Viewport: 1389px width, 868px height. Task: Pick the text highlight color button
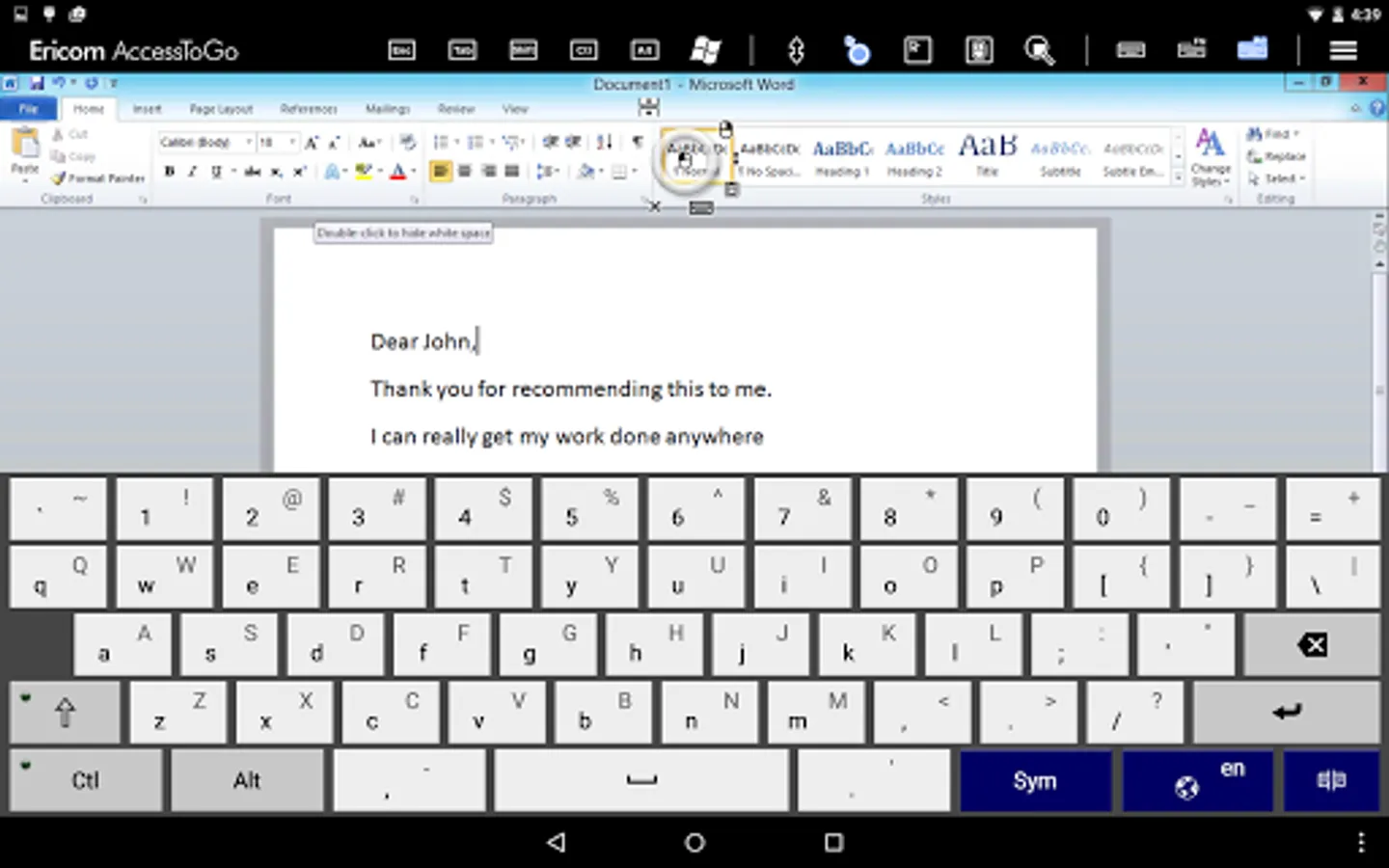pyautogui.click(x=363, y=172)
